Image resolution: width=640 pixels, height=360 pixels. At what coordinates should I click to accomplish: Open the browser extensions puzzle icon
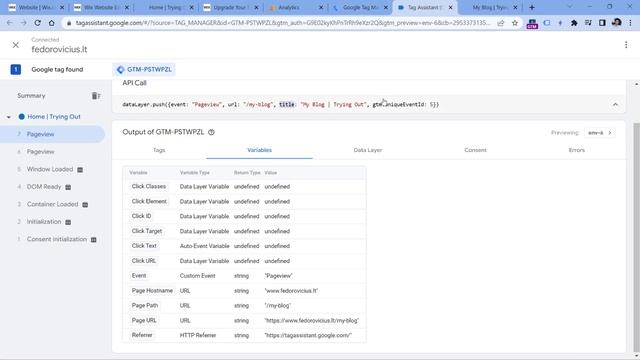coord(574,23)
